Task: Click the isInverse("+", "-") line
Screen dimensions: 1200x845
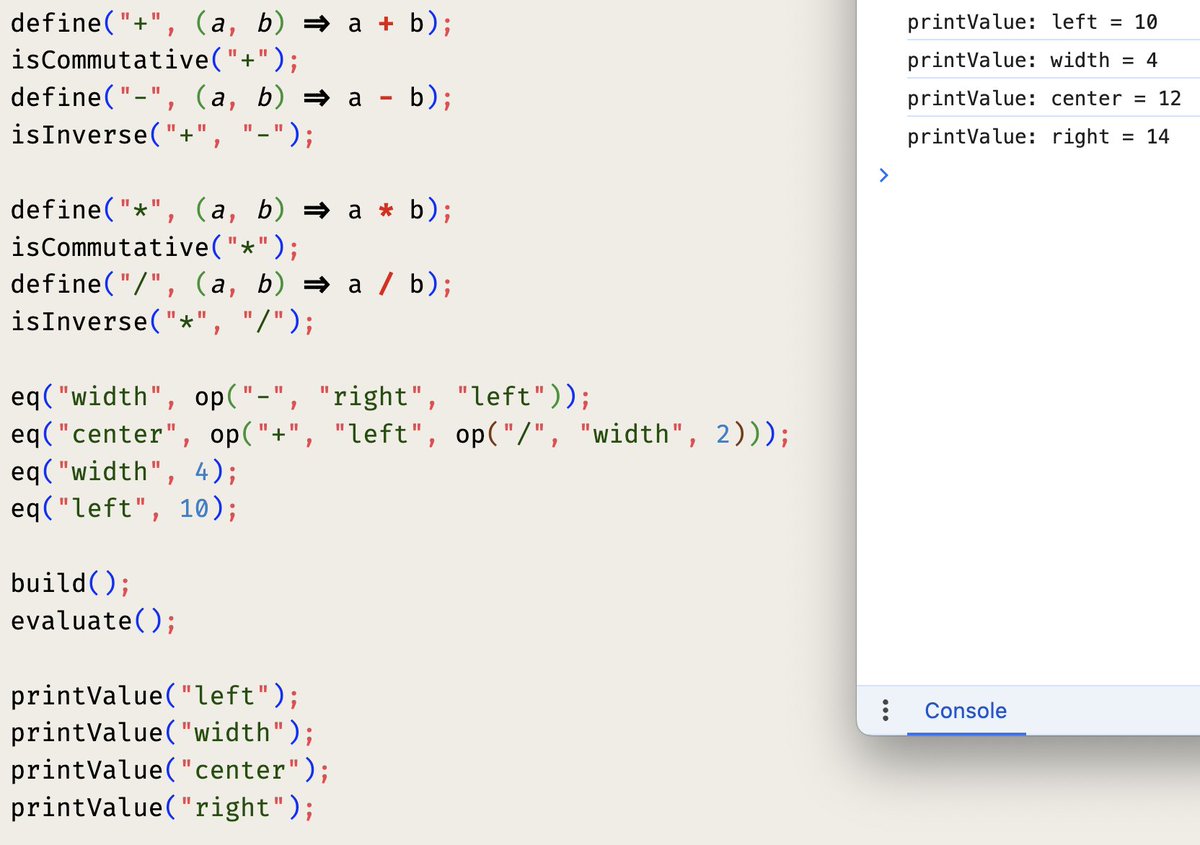Action: point(163,135)
